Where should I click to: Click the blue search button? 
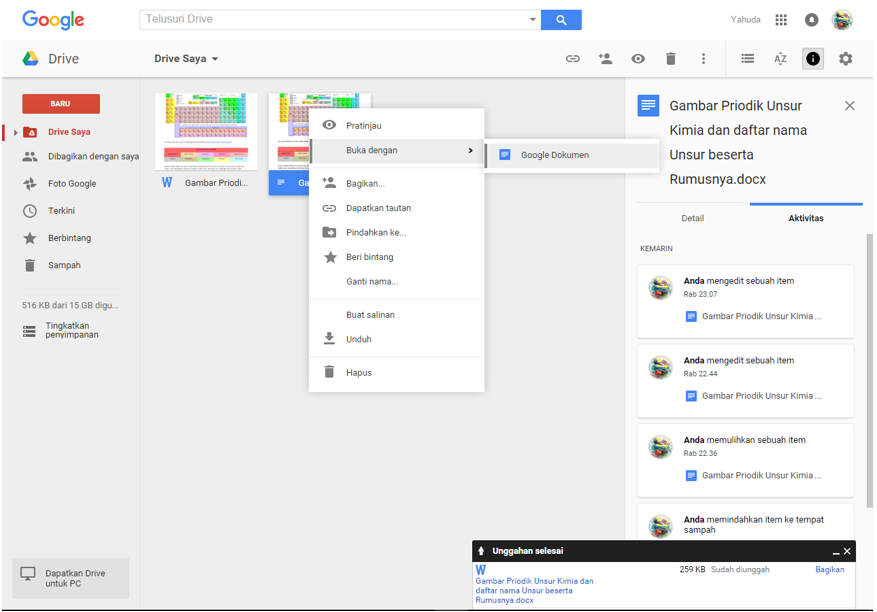(x=561, y=20)
